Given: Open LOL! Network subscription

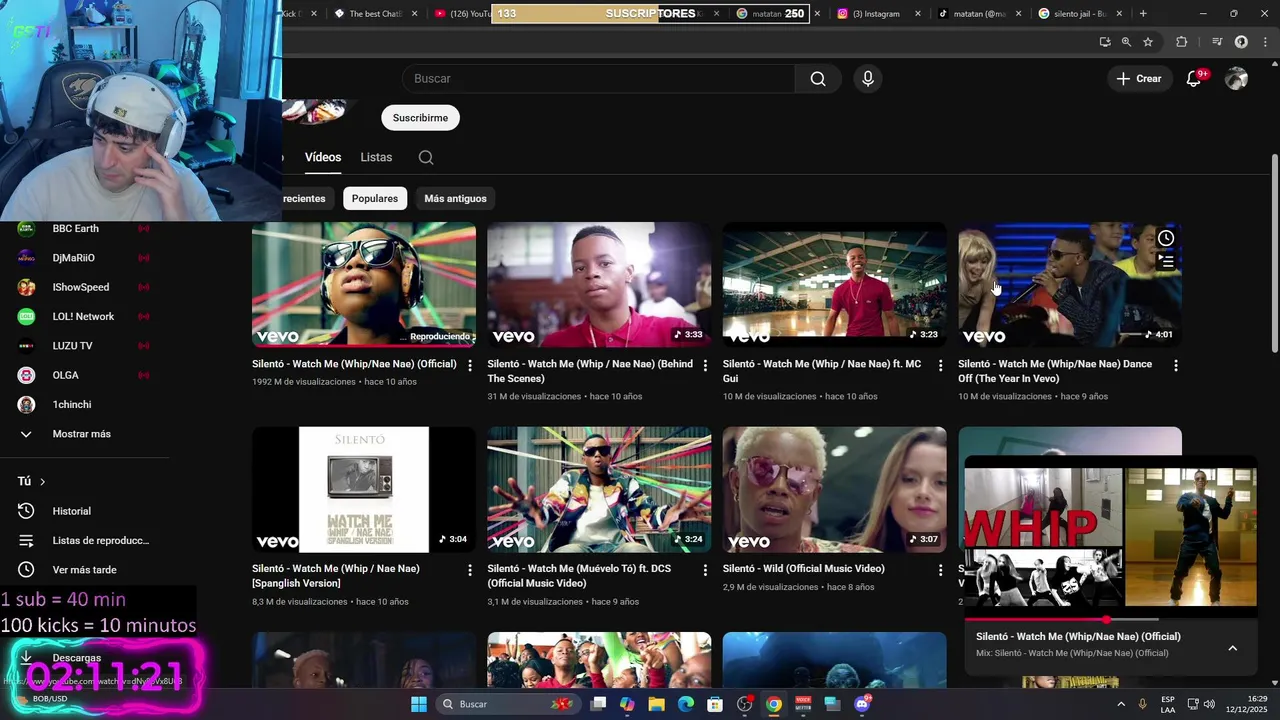Looking at the screenshot, I should pyautogui.click(x=85, y=316).
